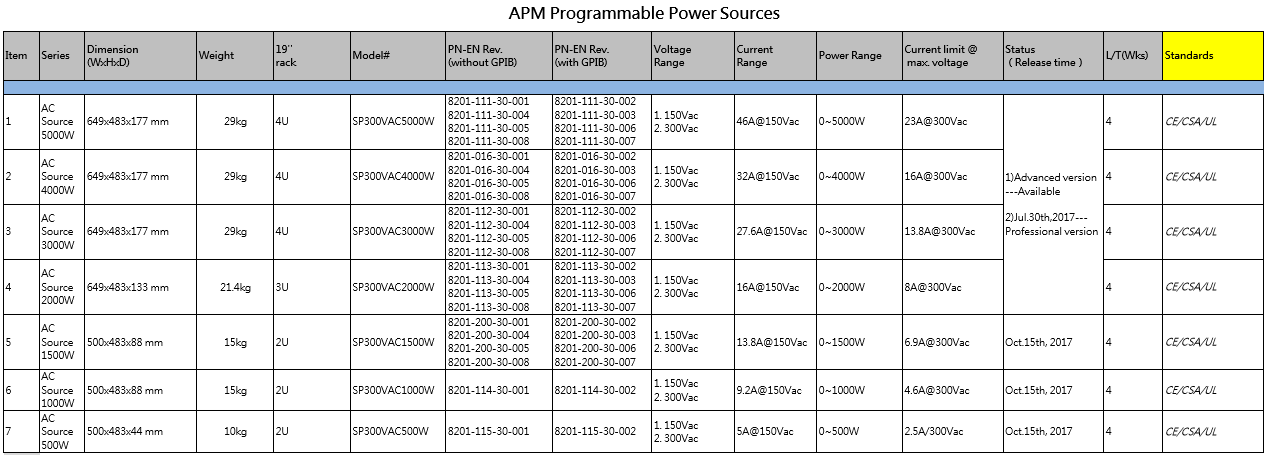Select the 10kg weight cell

click(236, 431)
